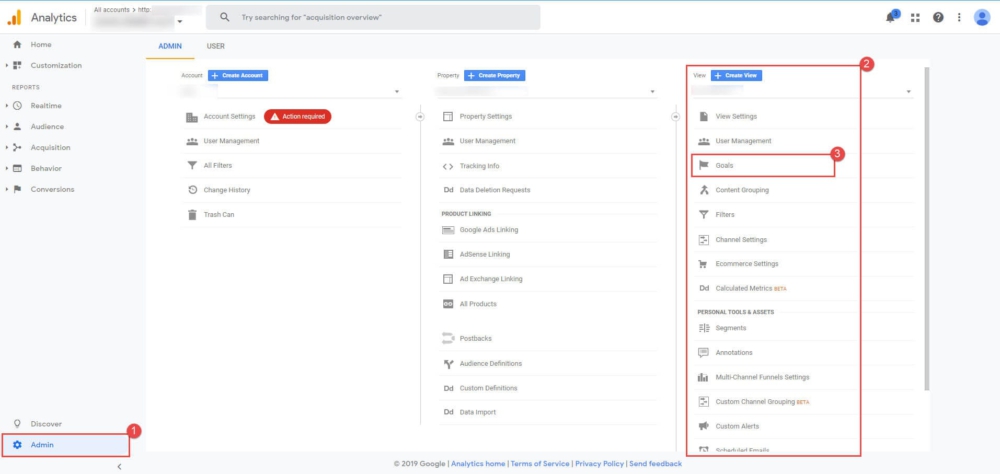Expand the Conversions reports arrow
1000x474 pixels.
6,189
